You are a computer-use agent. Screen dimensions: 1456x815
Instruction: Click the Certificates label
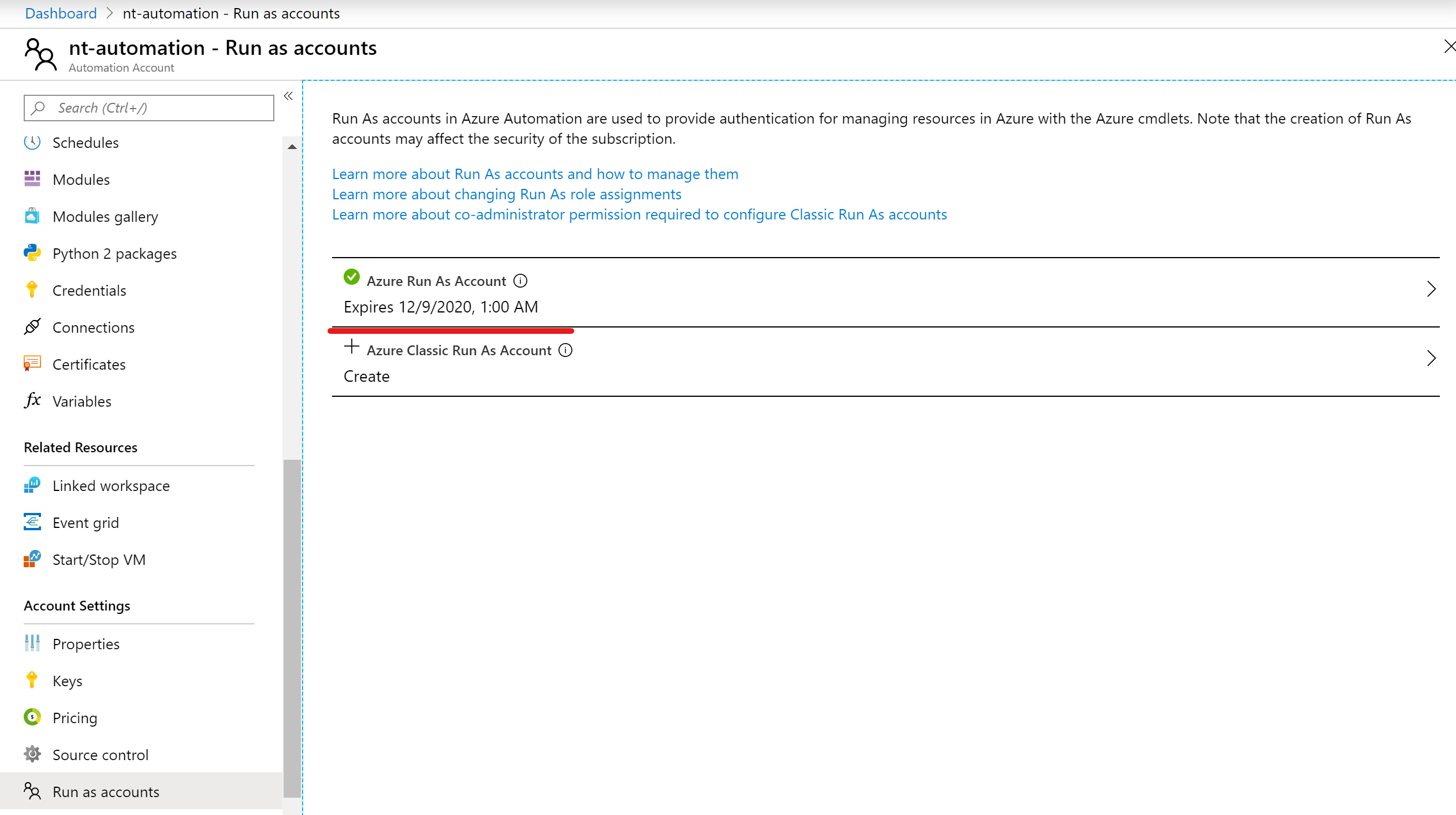89,364
